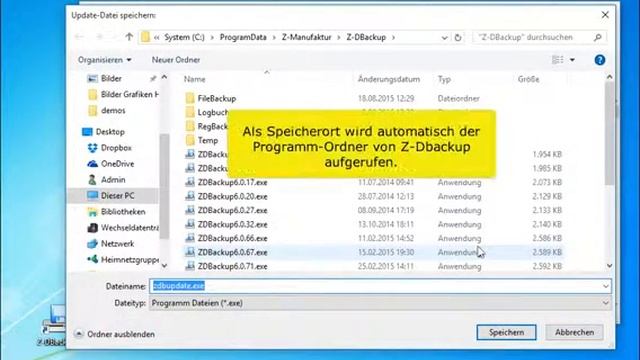The height and width of the screenshot is (360, 640).
Task: Sort by Änderungsdatum column header
Action: 389,79
